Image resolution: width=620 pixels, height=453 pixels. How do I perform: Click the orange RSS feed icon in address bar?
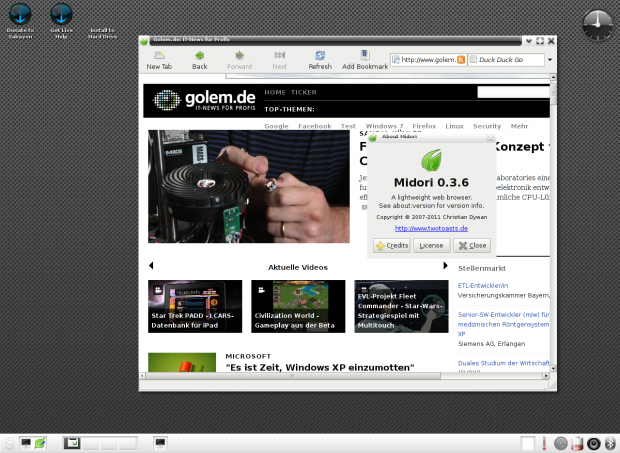461,60
